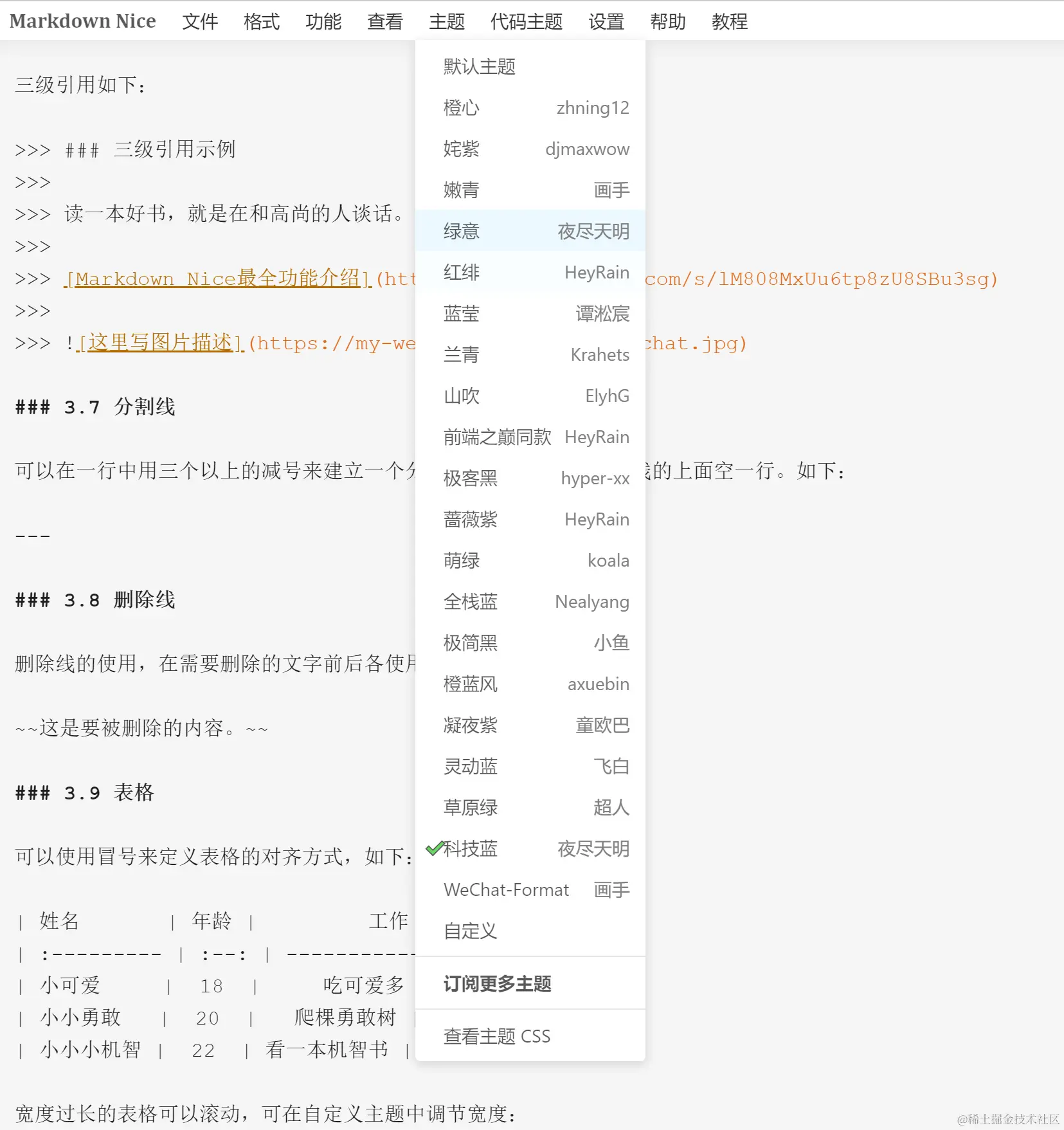1064x1130 pixels.
Task: Click the ### 3.9 表格 heading line
Action: 85,792
